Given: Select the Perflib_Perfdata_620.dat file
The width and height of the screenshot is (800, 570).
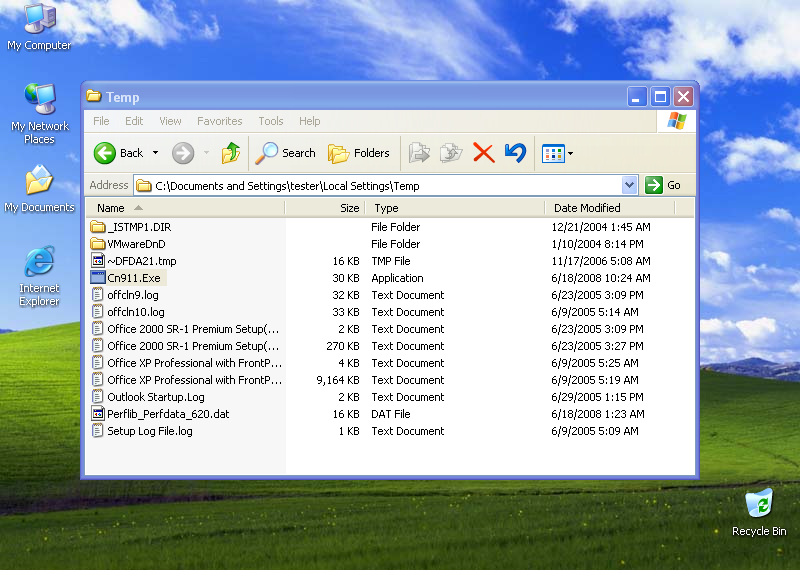Looking at the screenshot, I should click(x=167, y=414).
